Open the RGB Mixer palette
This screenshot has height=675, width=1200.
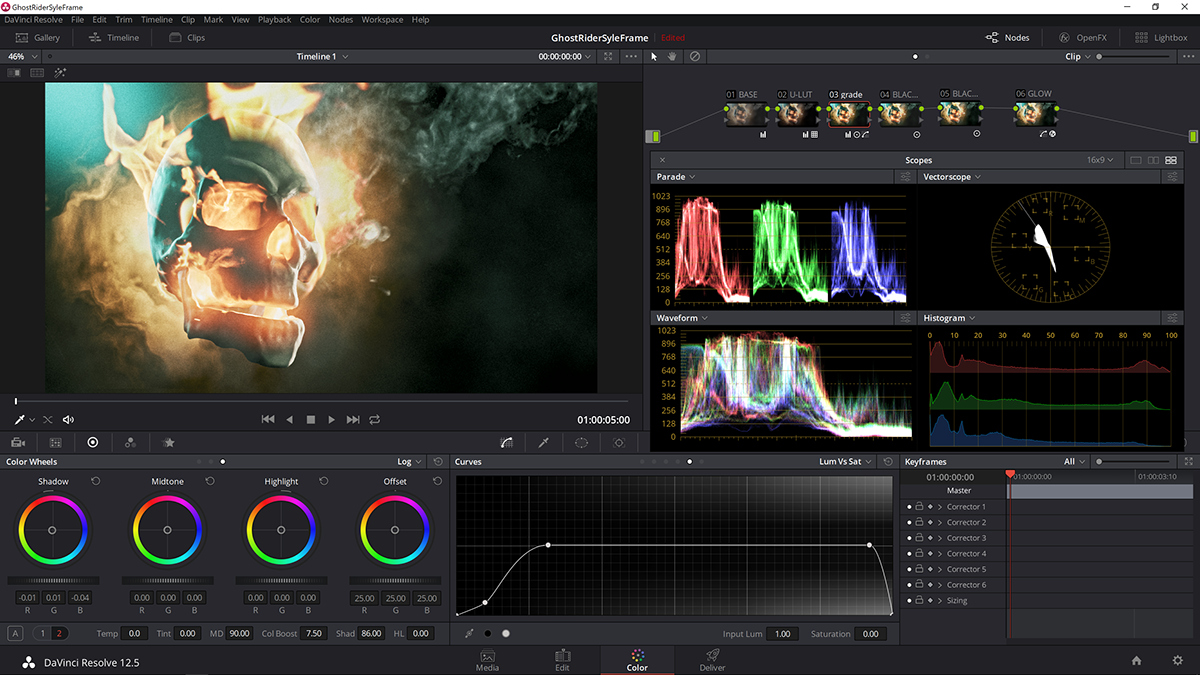coord(130,442)
